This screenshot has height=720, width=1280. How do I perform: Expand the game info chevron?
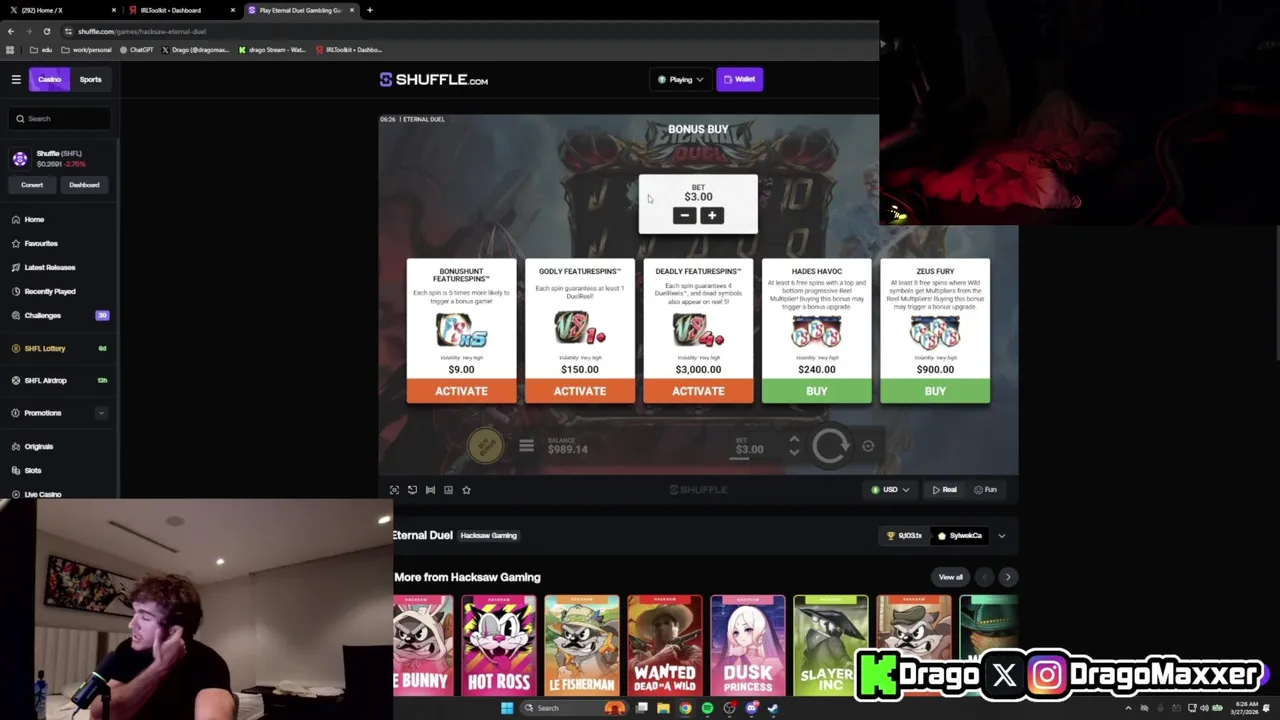[1002, 536]
